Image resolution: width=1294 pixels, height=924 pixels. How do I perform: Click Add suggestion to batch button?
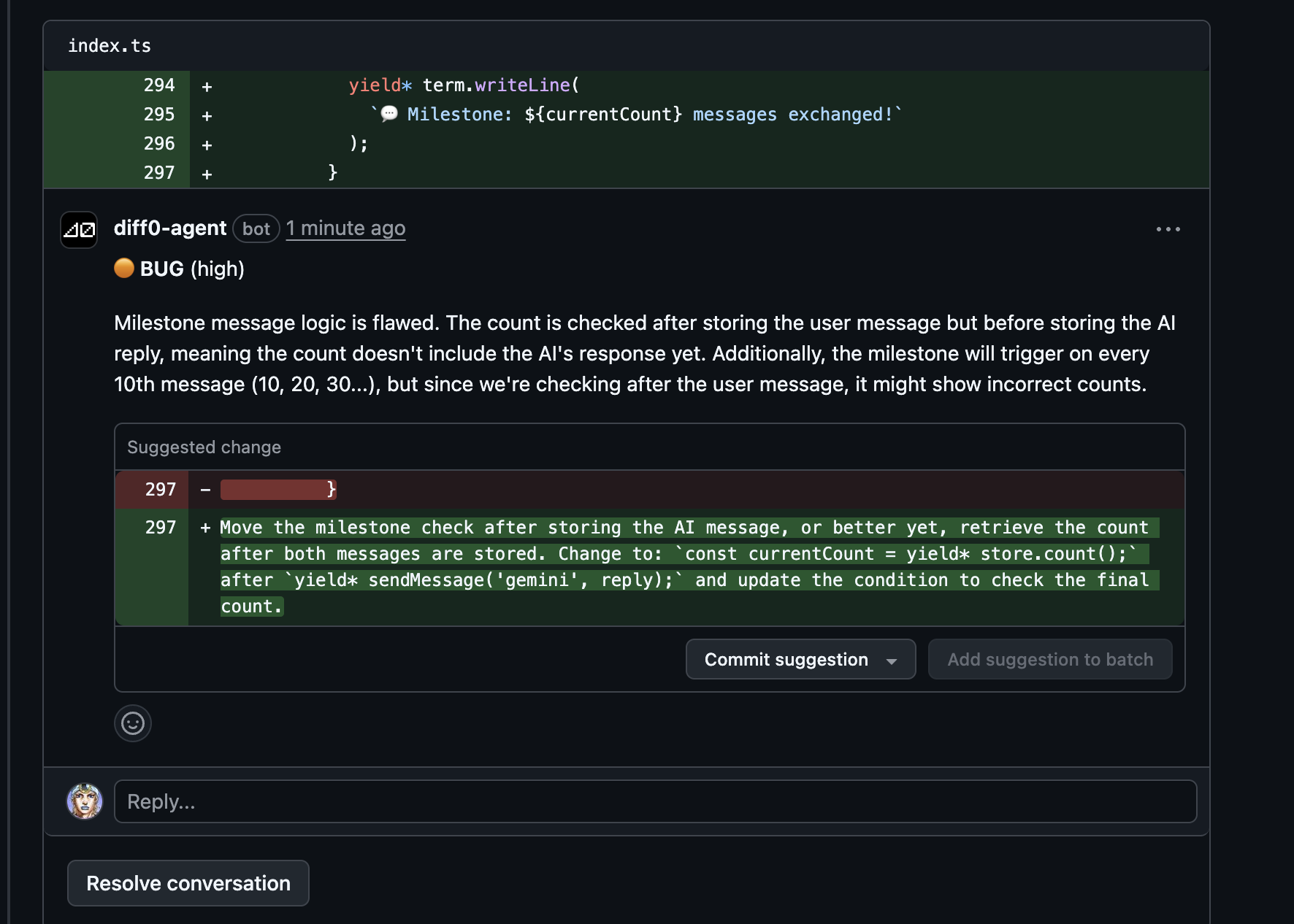click(x=1050, y=660)
